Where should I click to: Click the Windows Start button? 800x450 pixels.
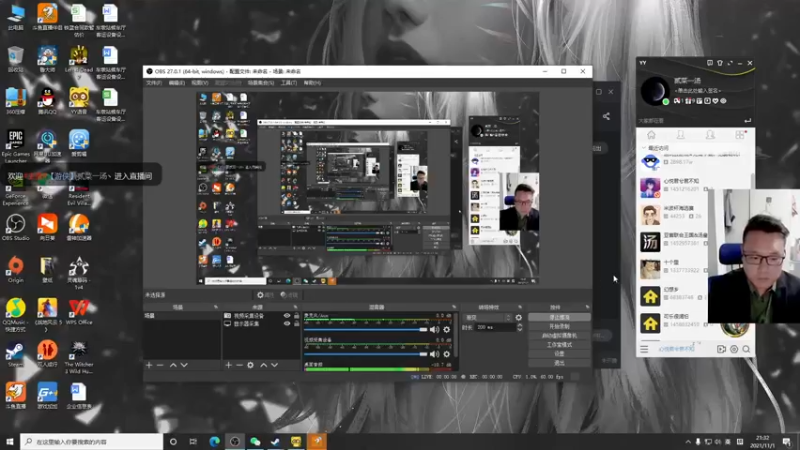click(x=10, y=442)
